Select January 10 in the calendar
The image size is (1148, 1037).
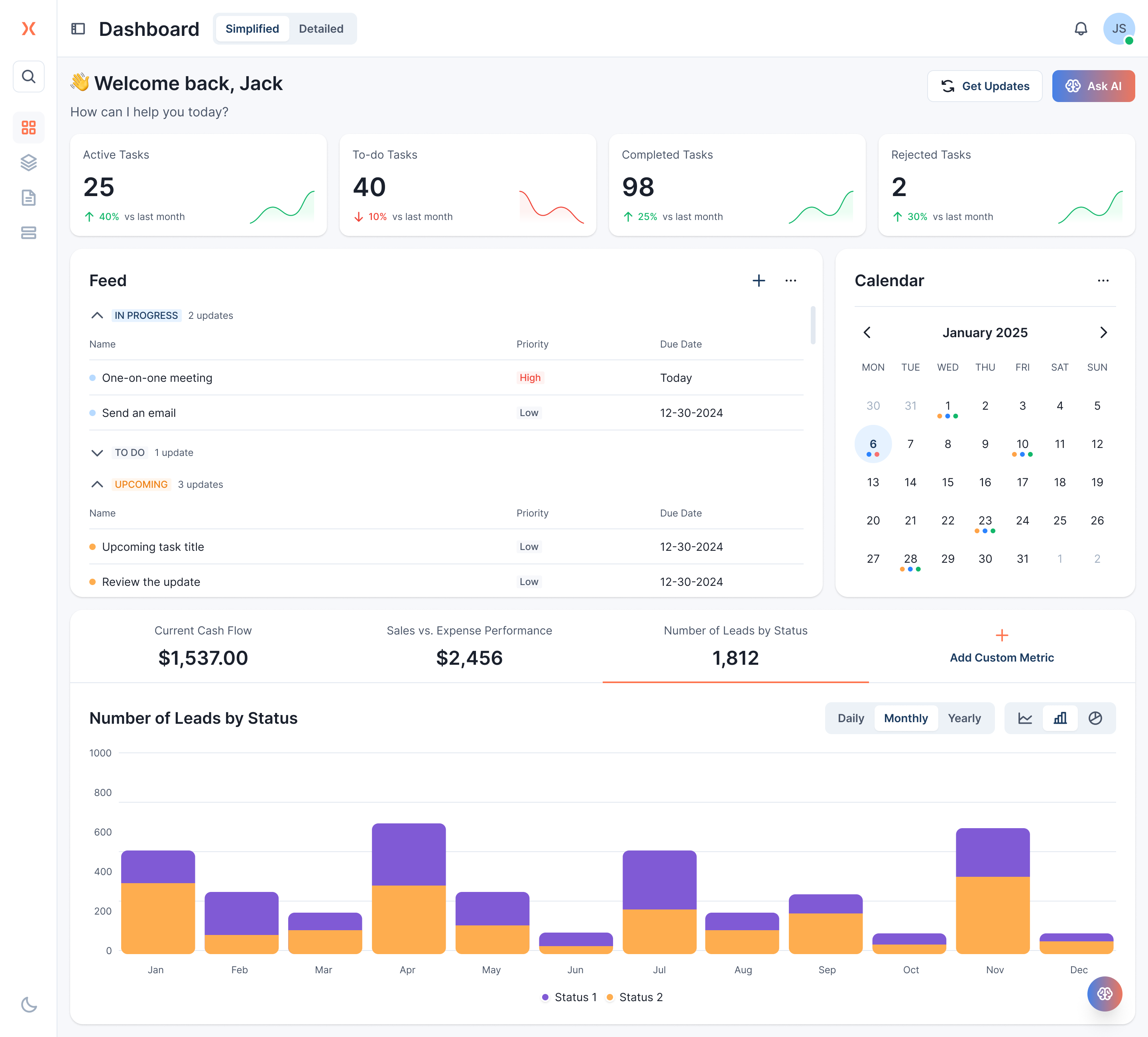point(1022,444)
